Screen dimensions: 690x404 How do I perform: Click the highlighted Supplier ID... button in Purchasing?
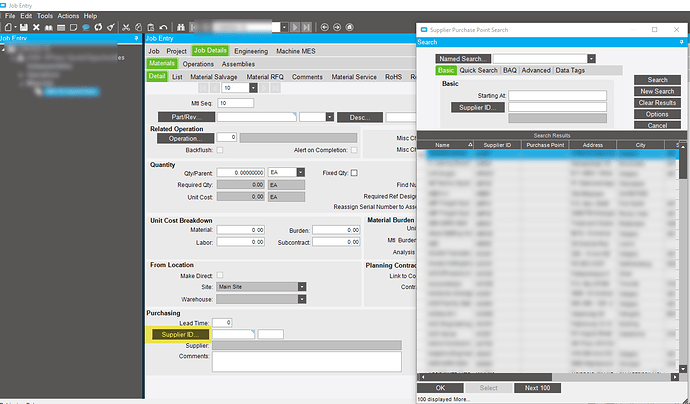180,334
